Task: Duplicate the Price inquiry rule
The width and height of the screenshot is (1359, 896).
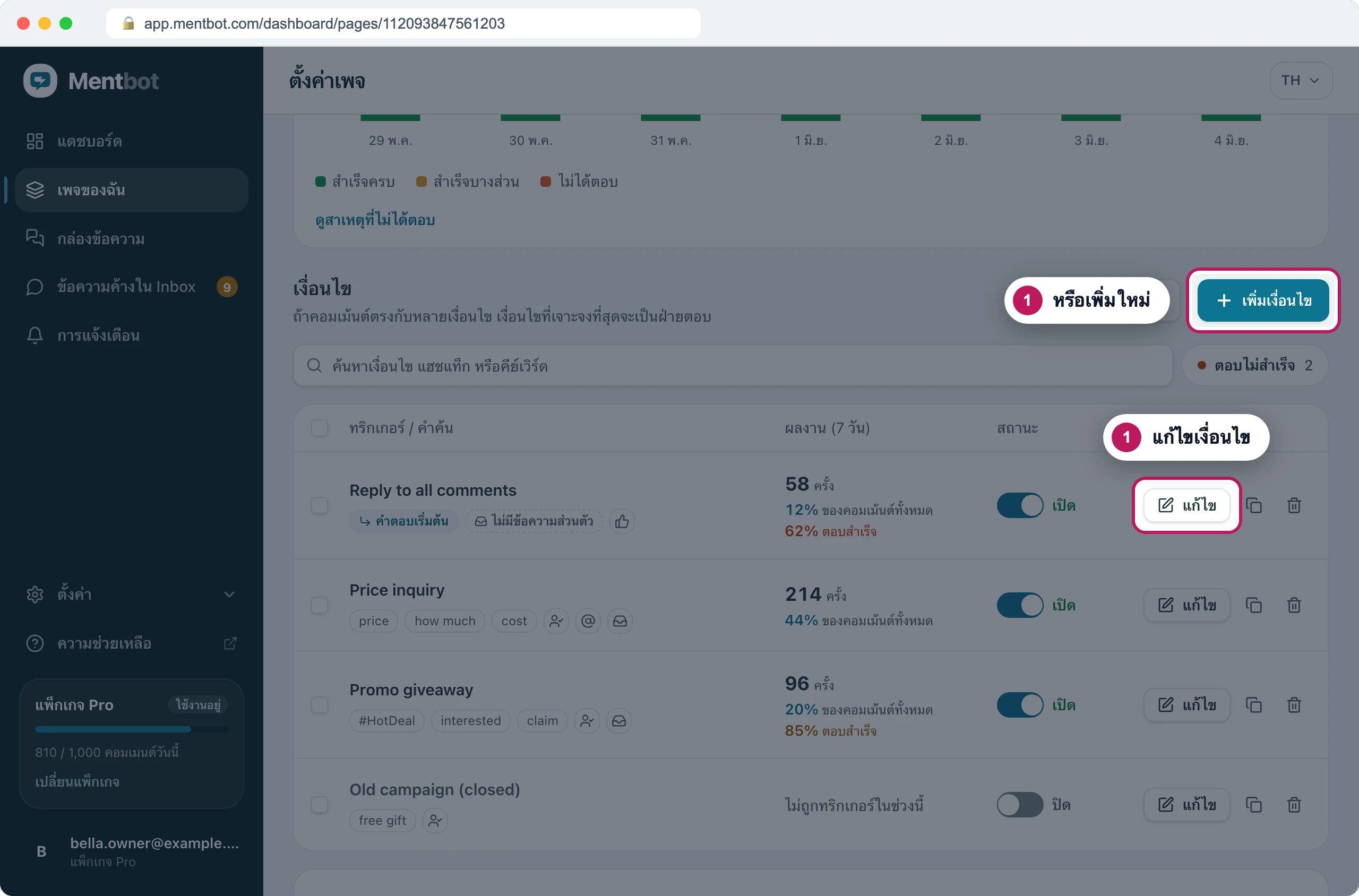Action: pyautogui.click(x=1254, y=605)
